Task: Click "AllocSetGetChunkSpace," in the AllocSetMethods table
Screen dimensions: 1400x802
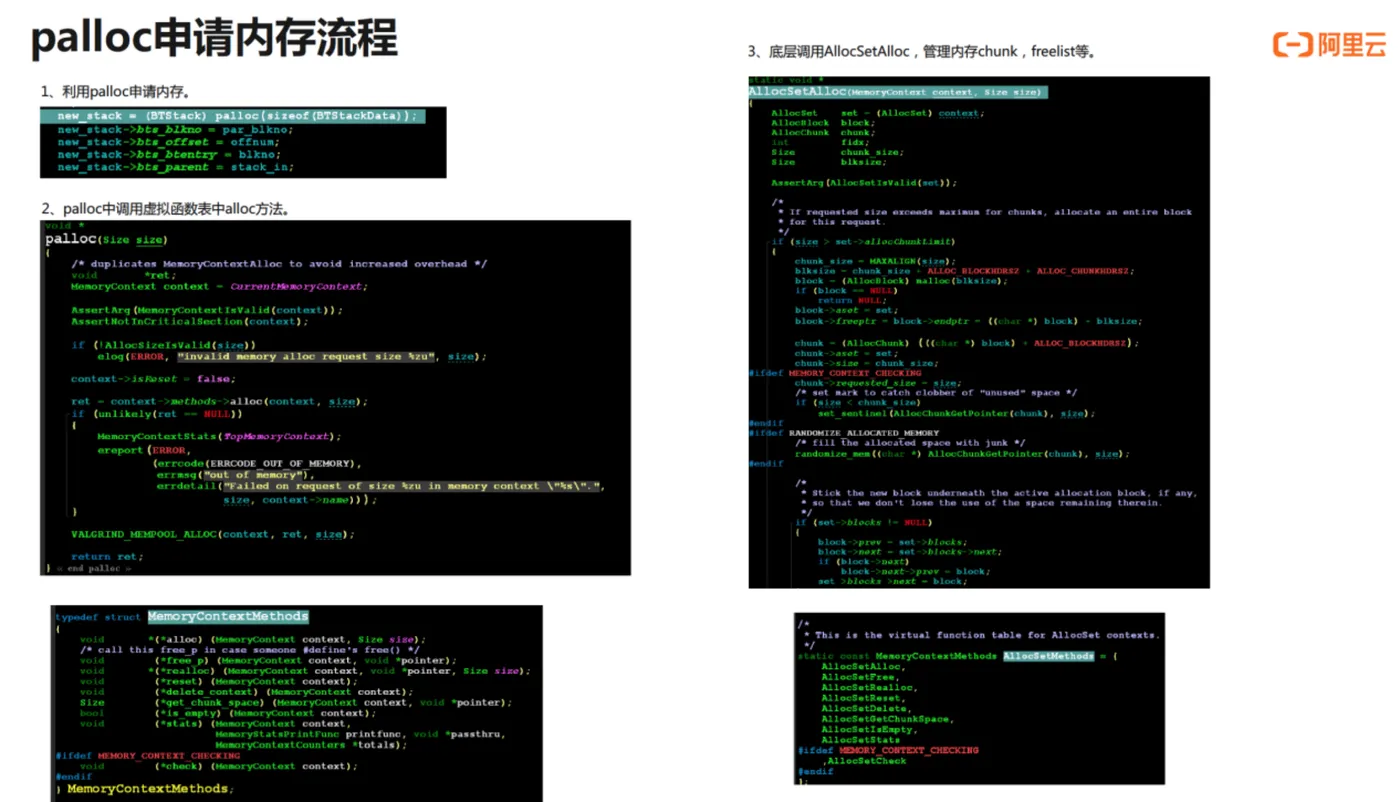Action: 887,719
